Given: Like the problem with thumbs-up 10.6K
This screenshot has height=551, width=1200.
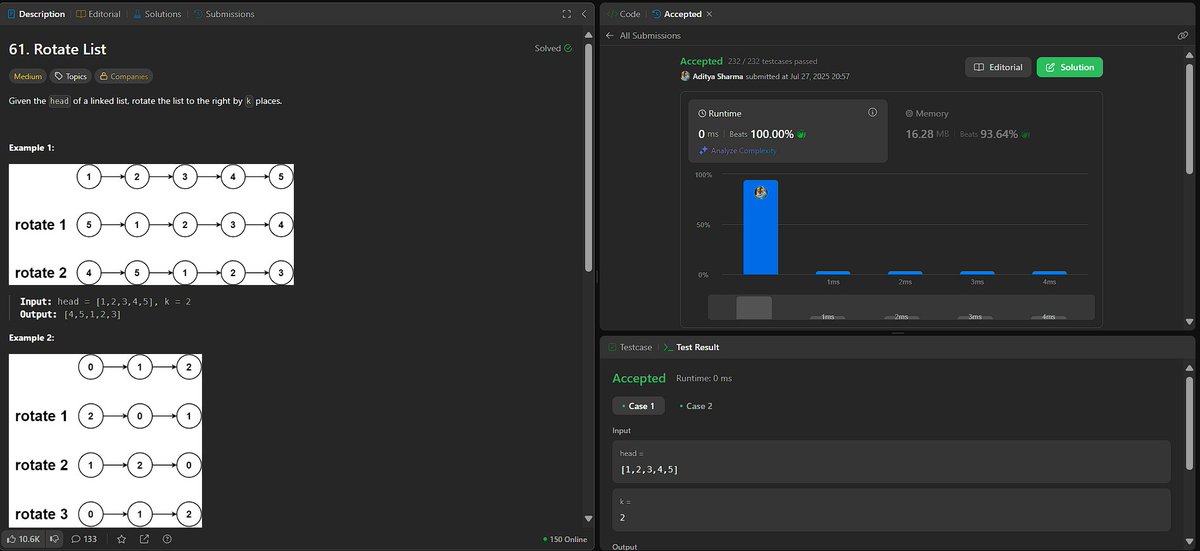Looking at the screenshot, I should click(25, 539).
